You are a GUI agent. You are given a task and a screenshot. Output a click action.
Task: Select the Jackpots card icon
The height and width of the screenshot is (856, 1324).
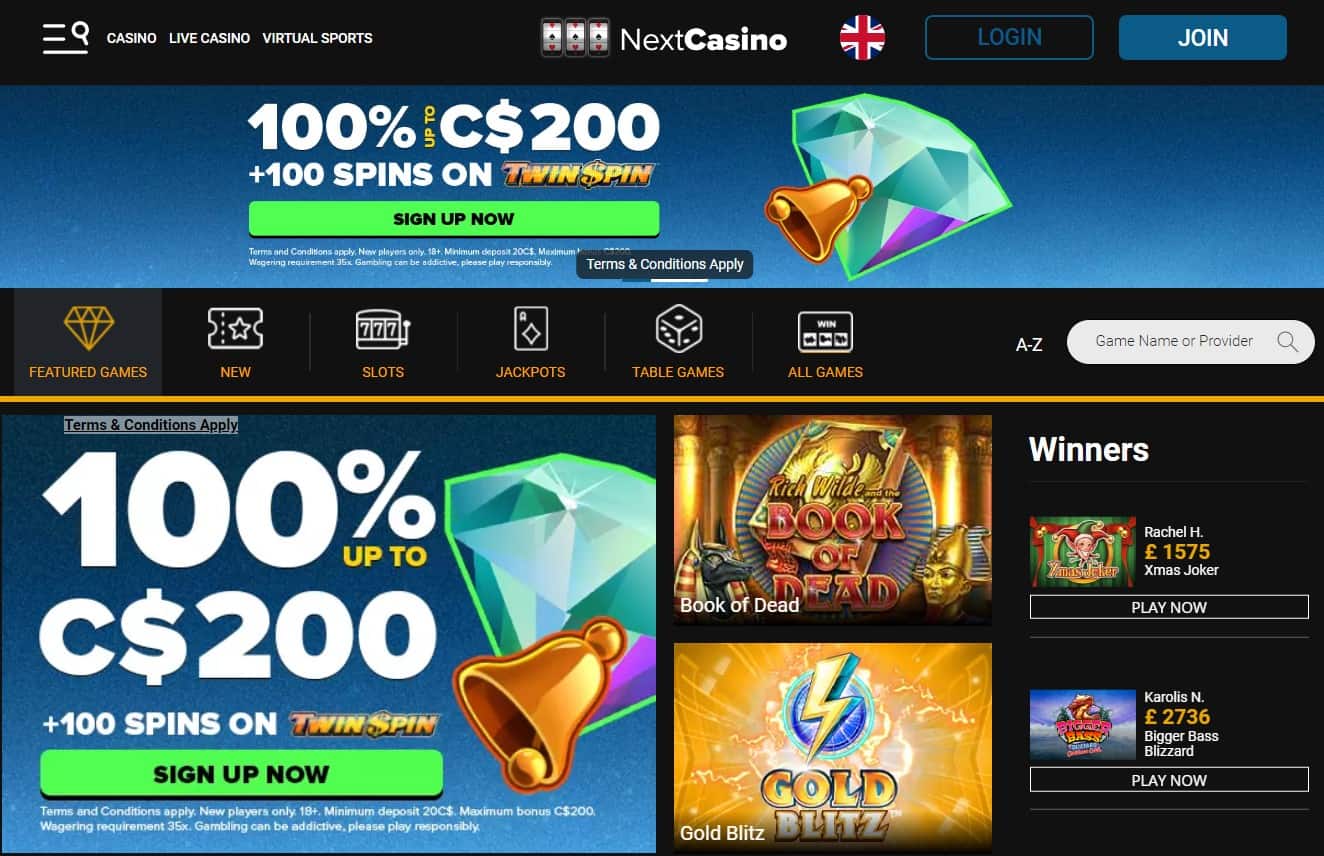pyautogui.click(x=530, y=328)
